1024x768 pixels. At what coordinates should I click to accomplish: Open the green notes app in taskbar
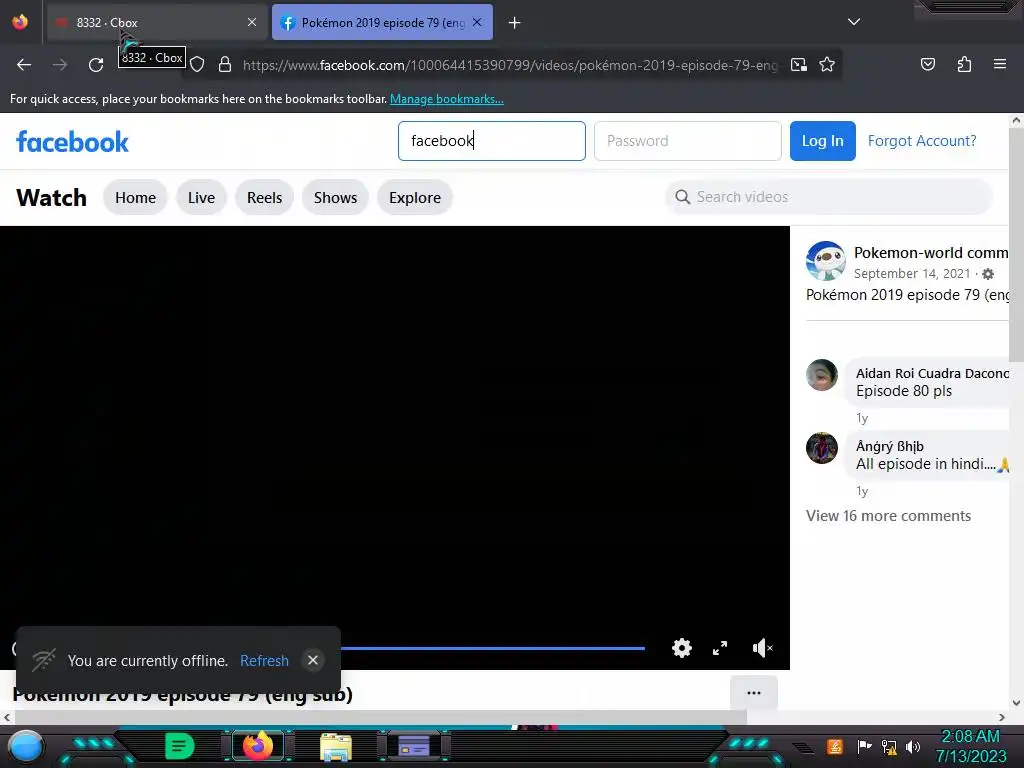tap(180, 746)
